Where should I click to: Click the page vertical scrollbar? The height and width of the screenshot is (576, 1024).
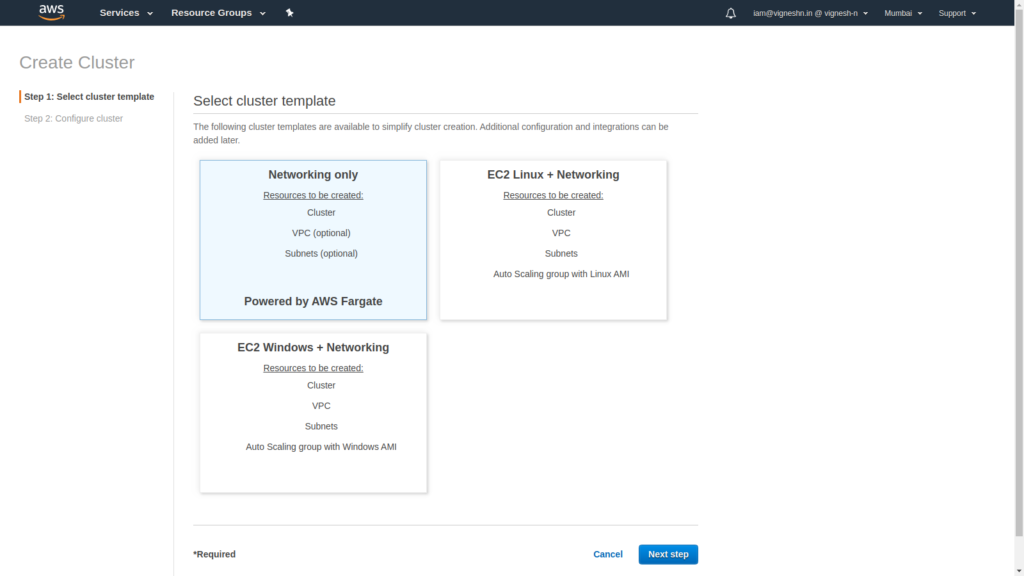[x=1019, y=274]
